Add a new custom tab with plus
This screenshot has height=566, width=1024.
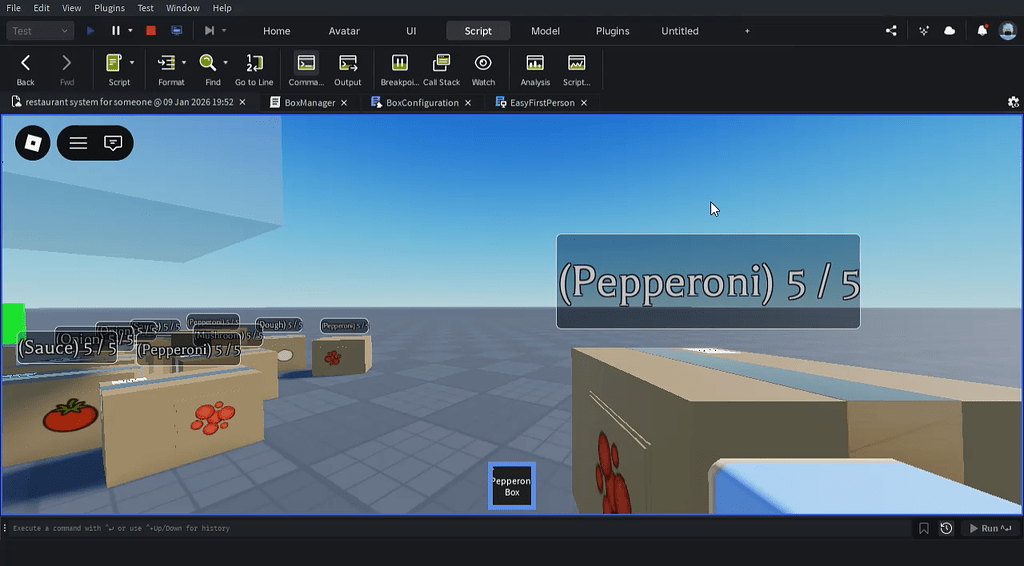click(747, 31)
